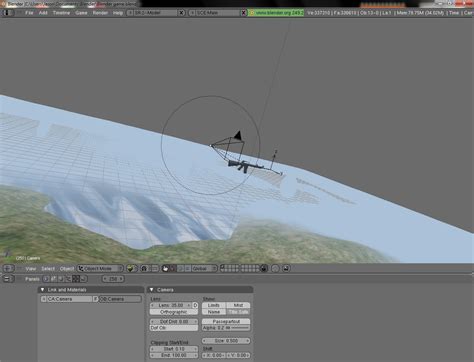Click the Orthographic button

(174, 312)
